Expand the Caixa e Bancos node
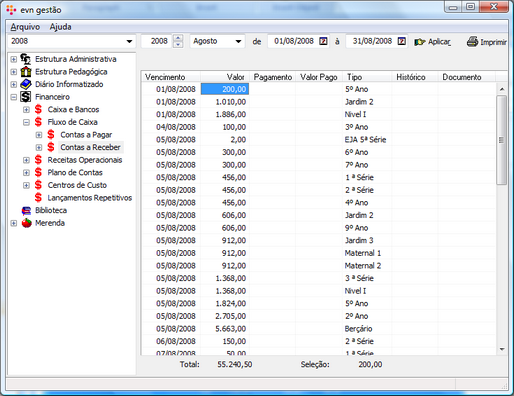 26,110
